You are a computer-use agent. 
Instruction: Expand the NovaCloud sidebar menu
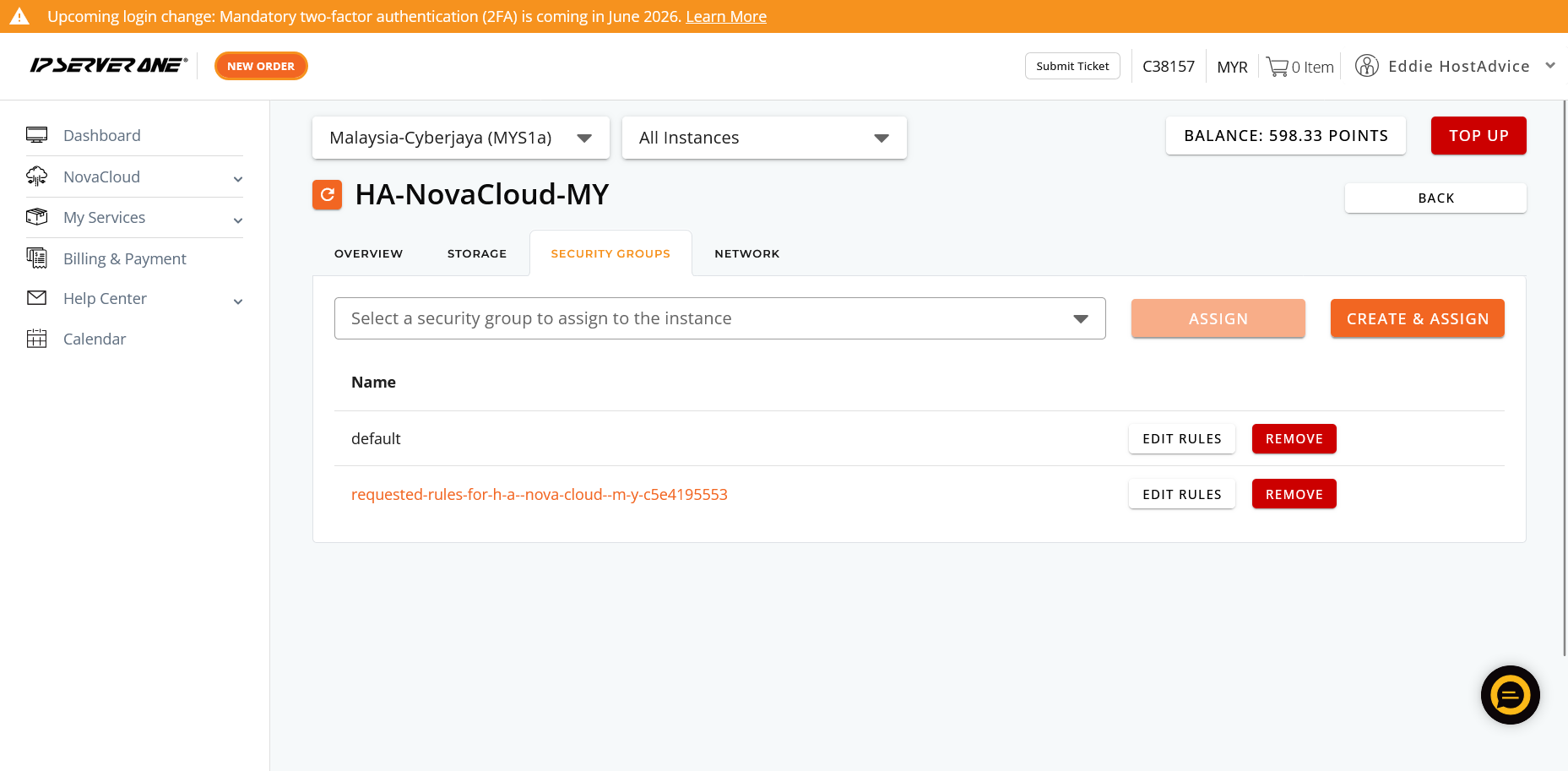[238, 179]
